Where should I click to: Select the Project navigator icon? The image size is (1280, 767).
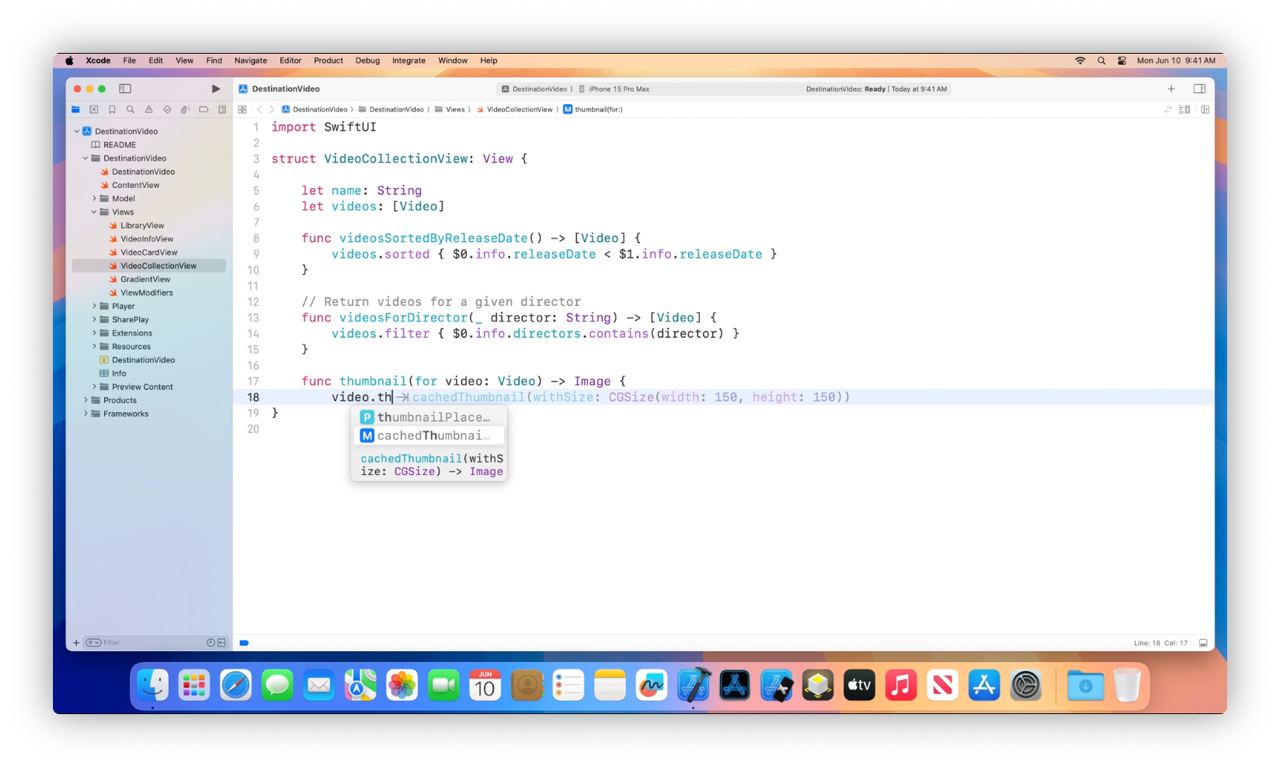77,108
